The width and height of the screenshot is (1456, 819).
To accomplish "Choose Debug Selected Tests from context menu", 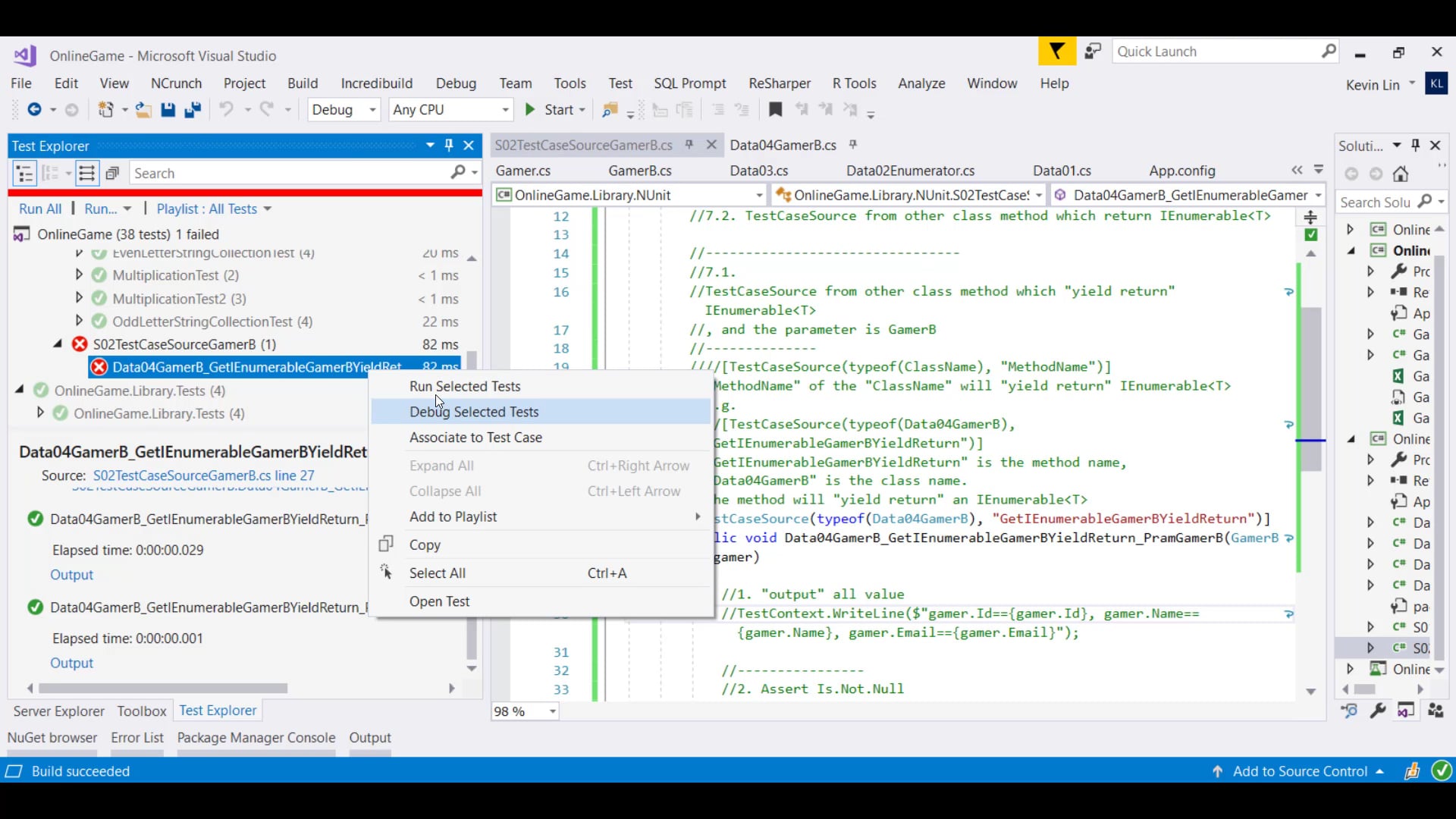I will pos(474,412).
